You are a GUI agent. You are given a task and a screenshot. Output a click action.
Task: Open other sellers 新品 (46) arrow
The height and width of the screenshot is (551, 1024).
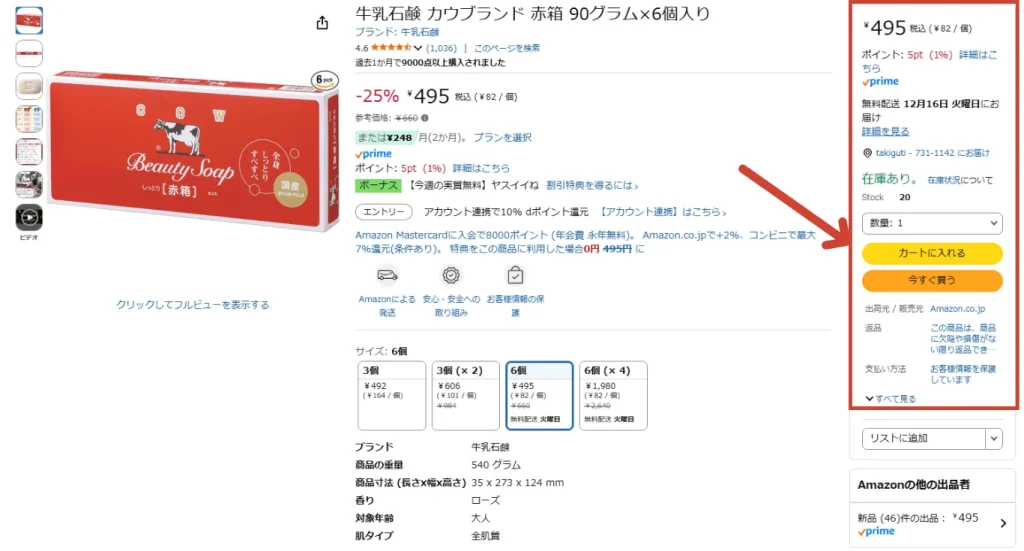point(1003,524)
